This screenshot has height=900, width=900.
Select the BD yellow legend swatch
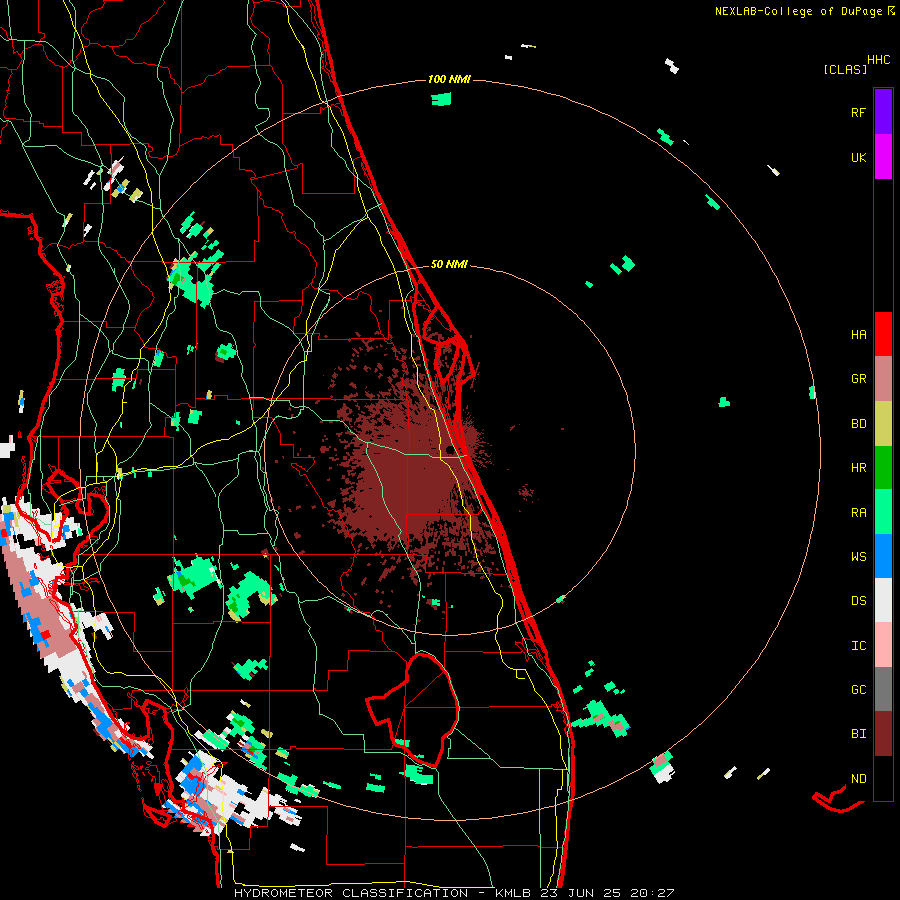[x=883, y=423]
